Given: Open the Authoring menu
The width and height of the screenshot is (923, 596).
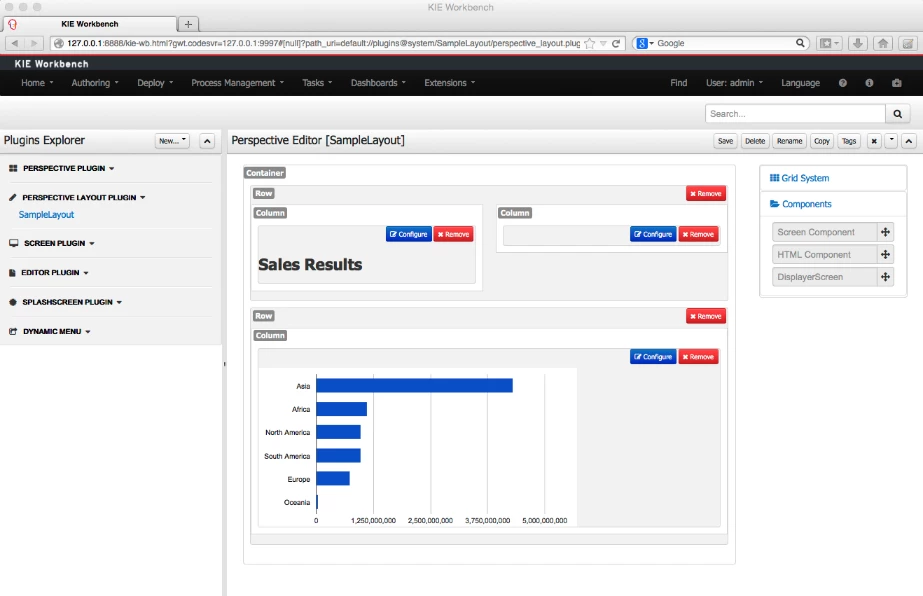Looking at the screenshot, I should click(x=95, y=83).
